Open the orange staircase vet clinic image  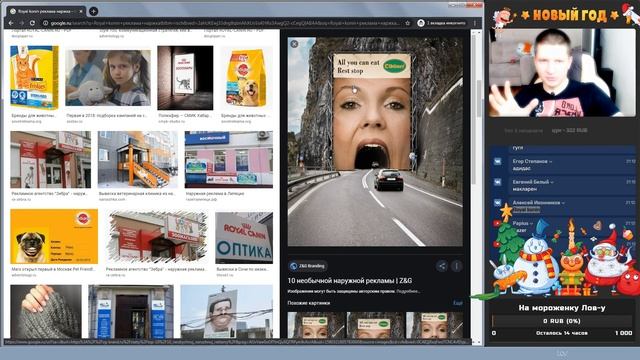138,160
